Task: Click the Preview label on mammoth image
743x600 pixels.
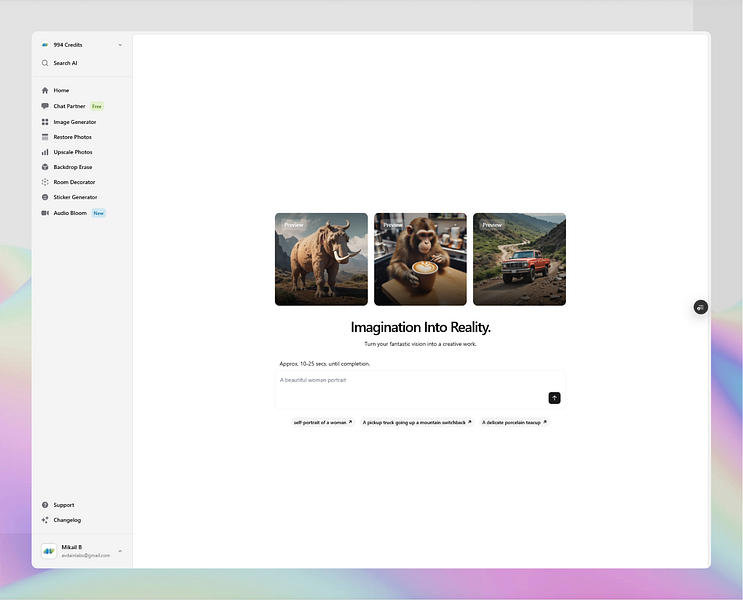Action: [x=294, y=225]
